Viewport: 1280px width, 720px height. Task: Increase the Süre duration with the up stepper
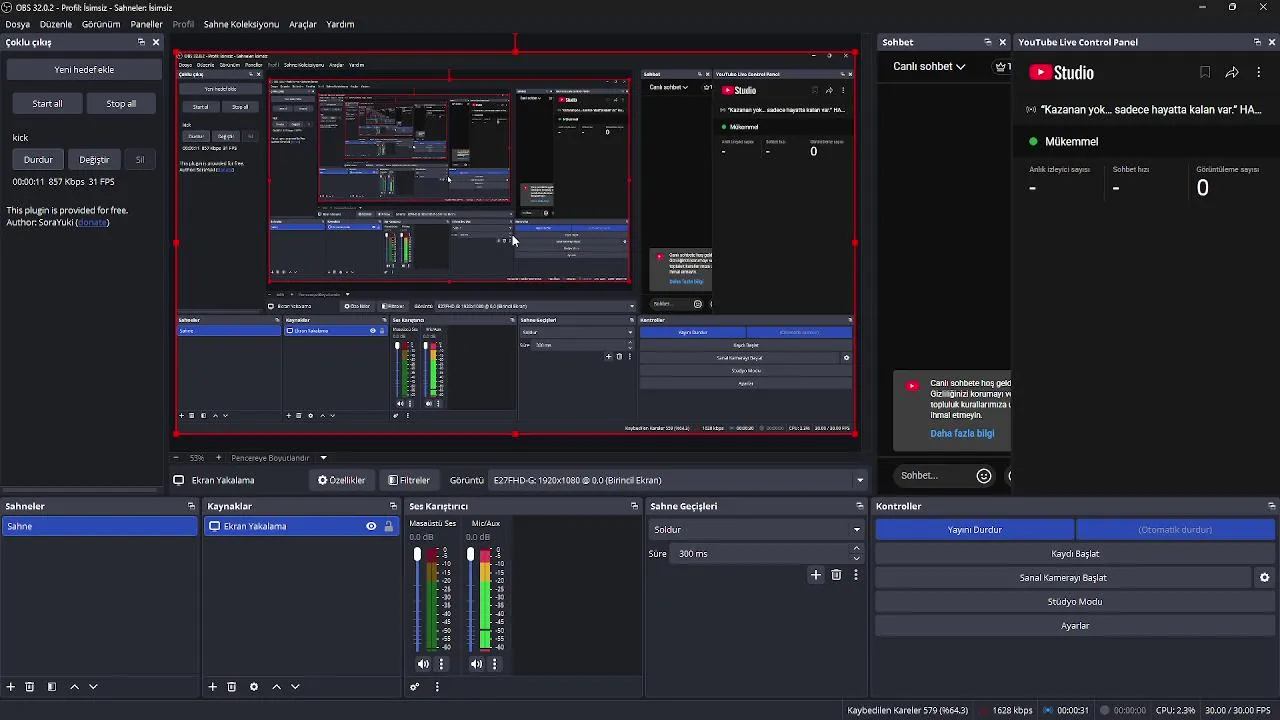(856, 549)
